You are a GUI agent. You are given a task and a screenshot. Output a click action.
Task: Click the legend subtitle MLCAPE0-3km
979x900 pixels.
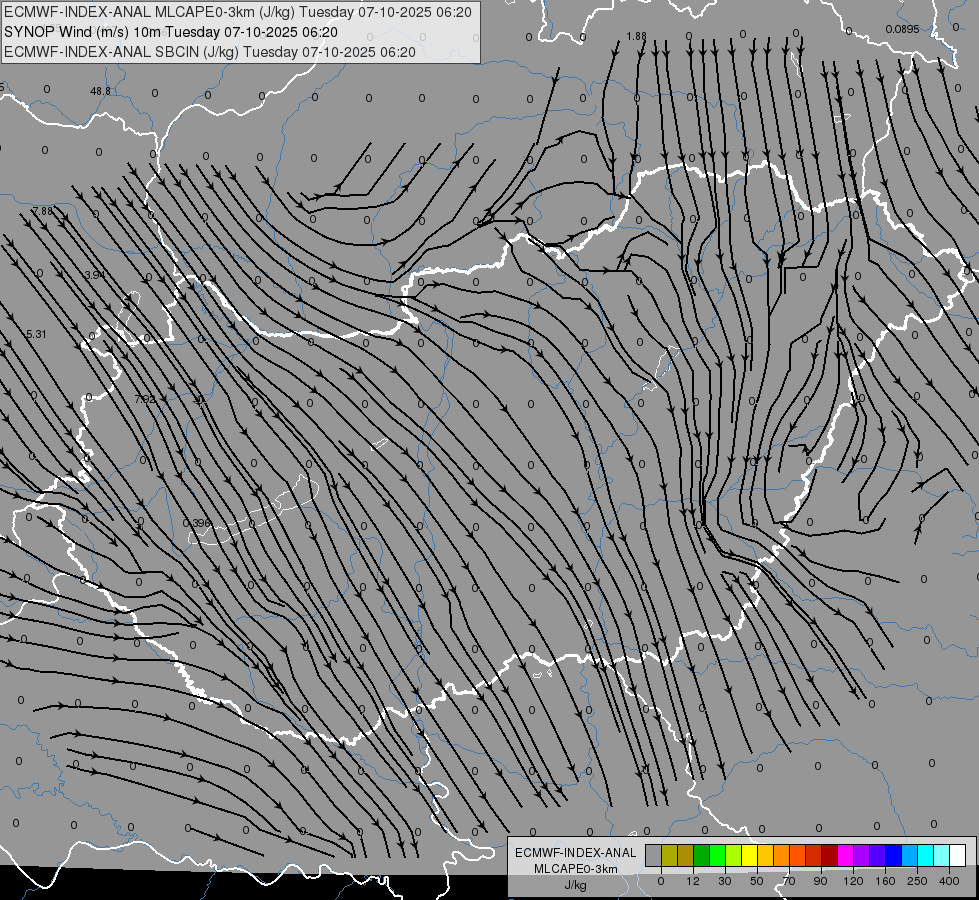(x=576, y=869)
